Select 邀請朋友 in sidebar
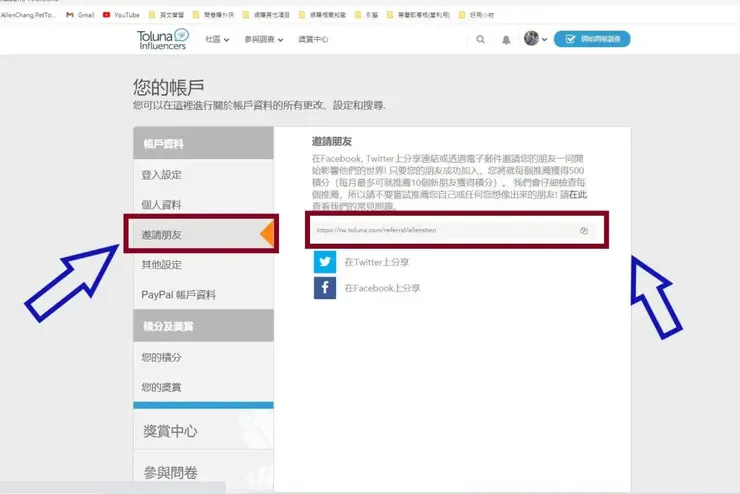 [203, 234]
